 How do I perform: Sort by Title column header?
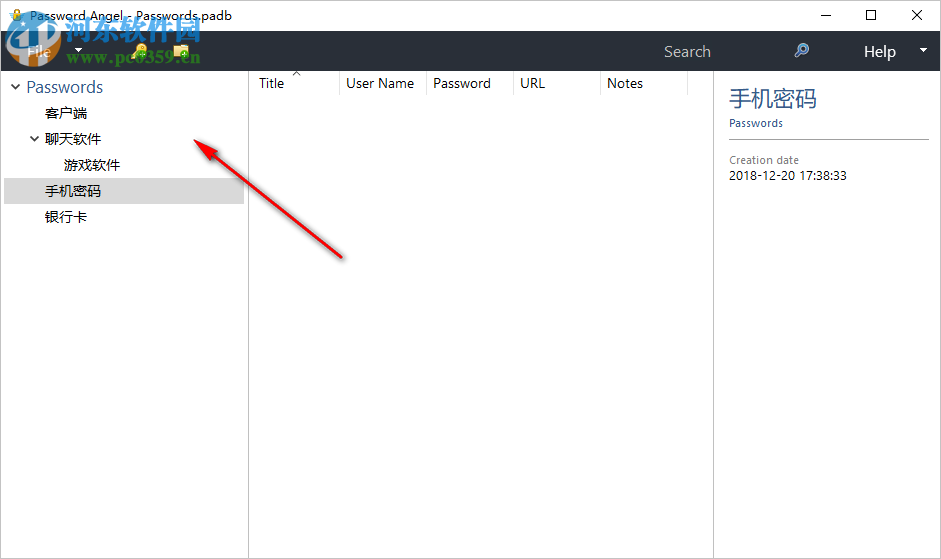tap(294, 83)
